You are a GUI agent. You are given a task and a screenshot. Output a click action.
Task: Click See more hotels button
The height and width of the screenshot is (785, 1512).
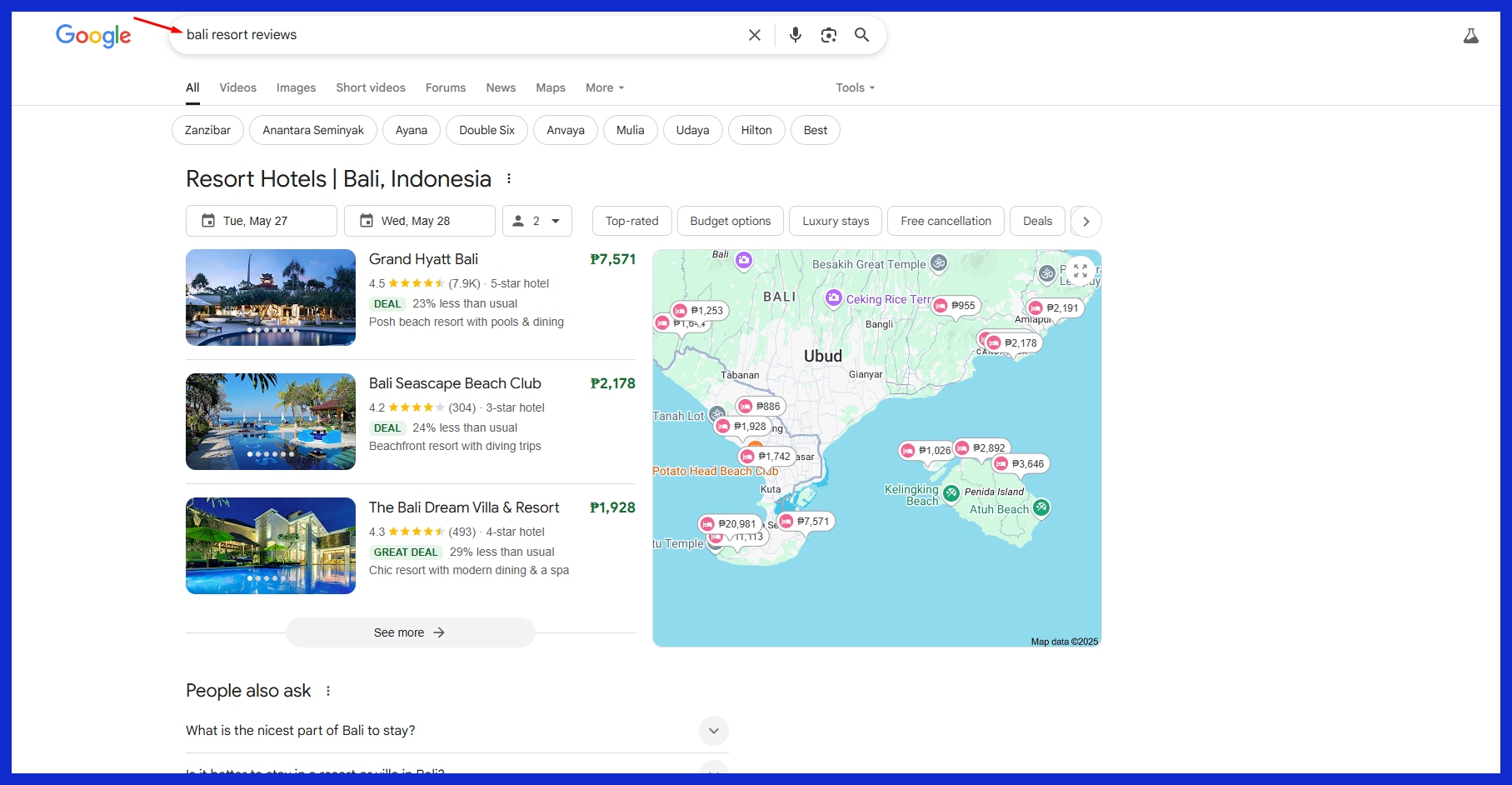tap(410, 632)
